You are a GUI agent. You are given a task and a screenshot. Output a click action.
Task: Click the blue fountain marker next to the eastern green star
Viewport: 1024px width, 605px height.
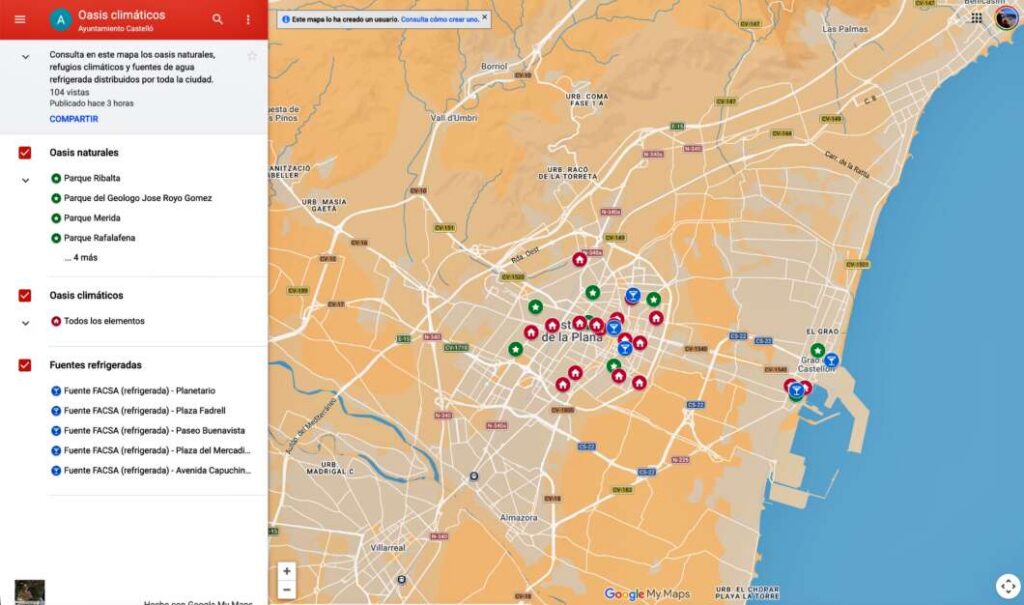point(632,295)
